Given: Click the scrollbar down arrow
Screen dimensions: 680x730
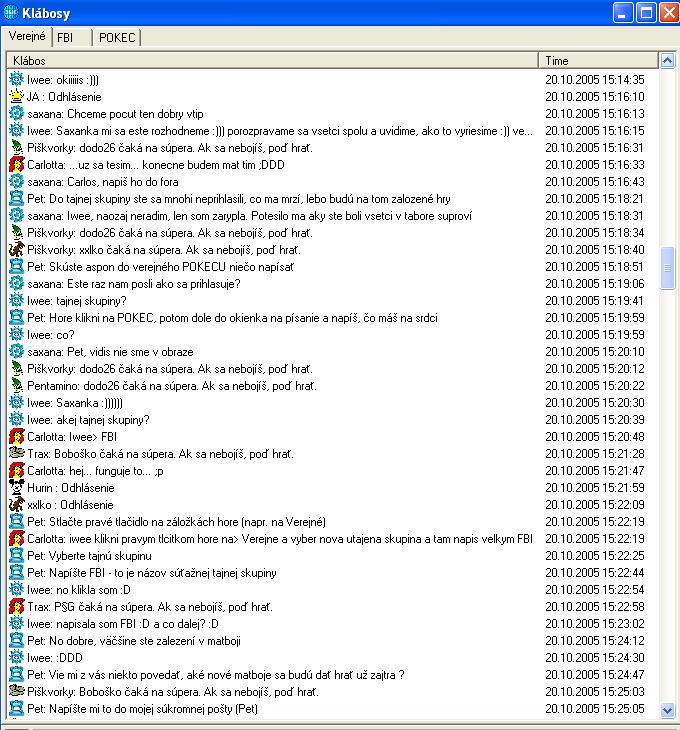Looking at the screenshot, I should [x=669, y=710].
